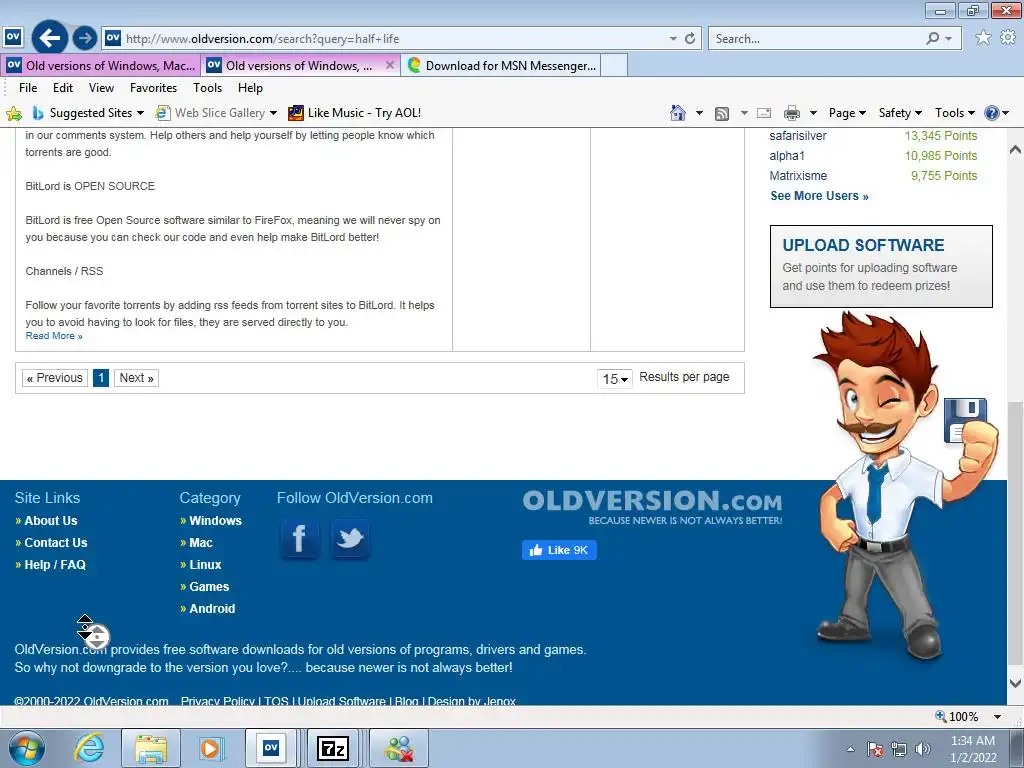
Task: Click the blank new tab button
Action: 614,65
